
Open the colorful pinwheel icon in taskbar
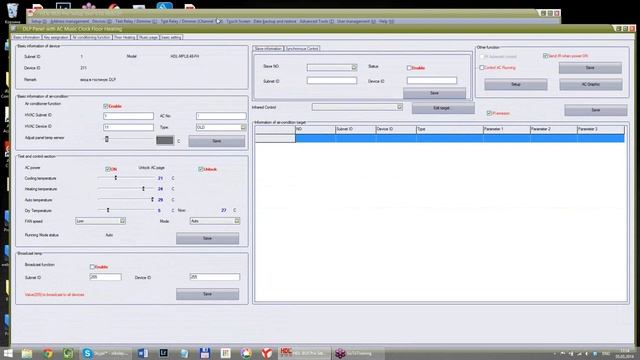pos(246,353)
